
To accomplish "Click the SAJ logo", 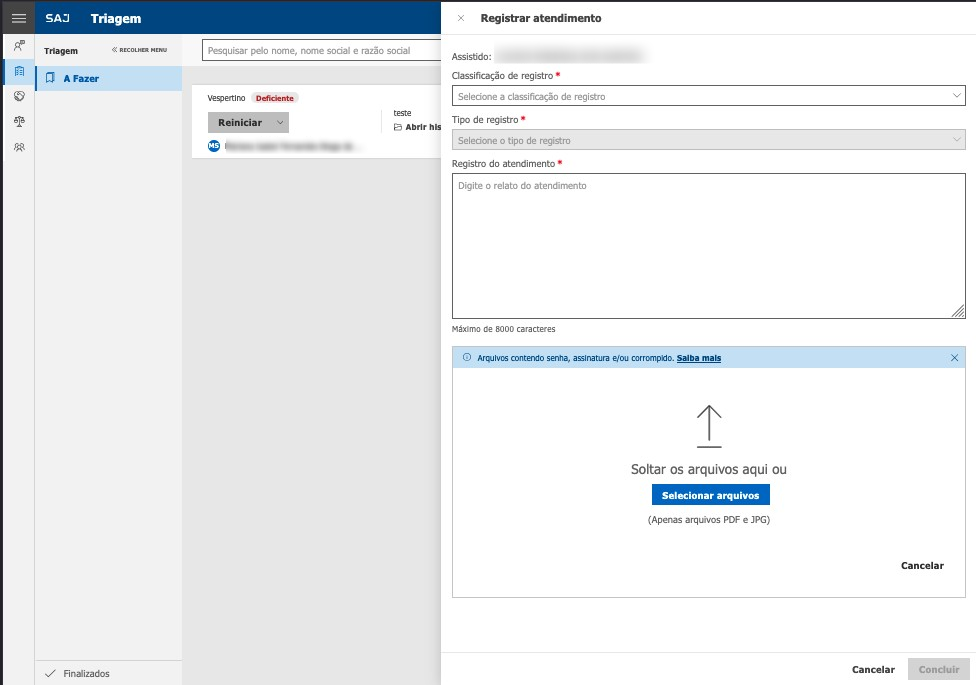I will click(57, 18).
